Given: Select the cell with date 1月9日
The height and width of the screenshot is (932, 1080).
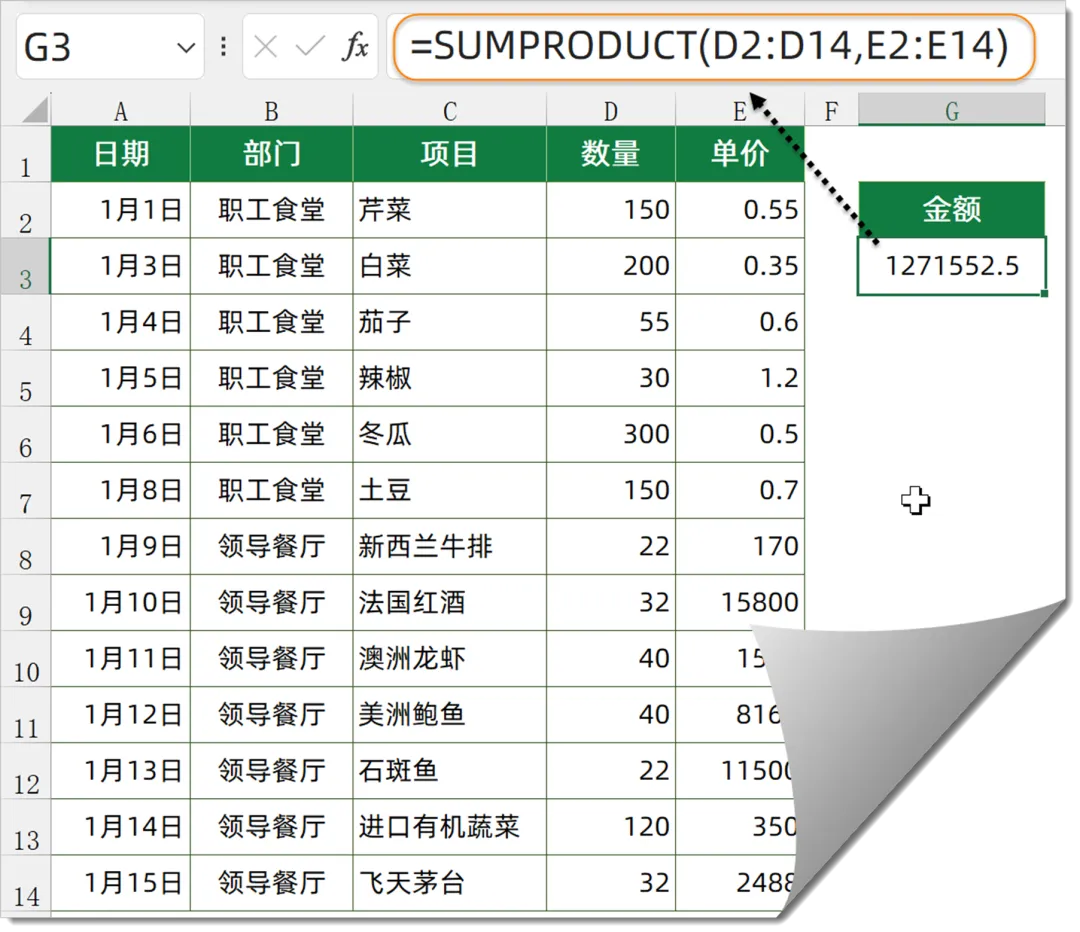Looking at the screenshot, I should [x=121, y=547].
